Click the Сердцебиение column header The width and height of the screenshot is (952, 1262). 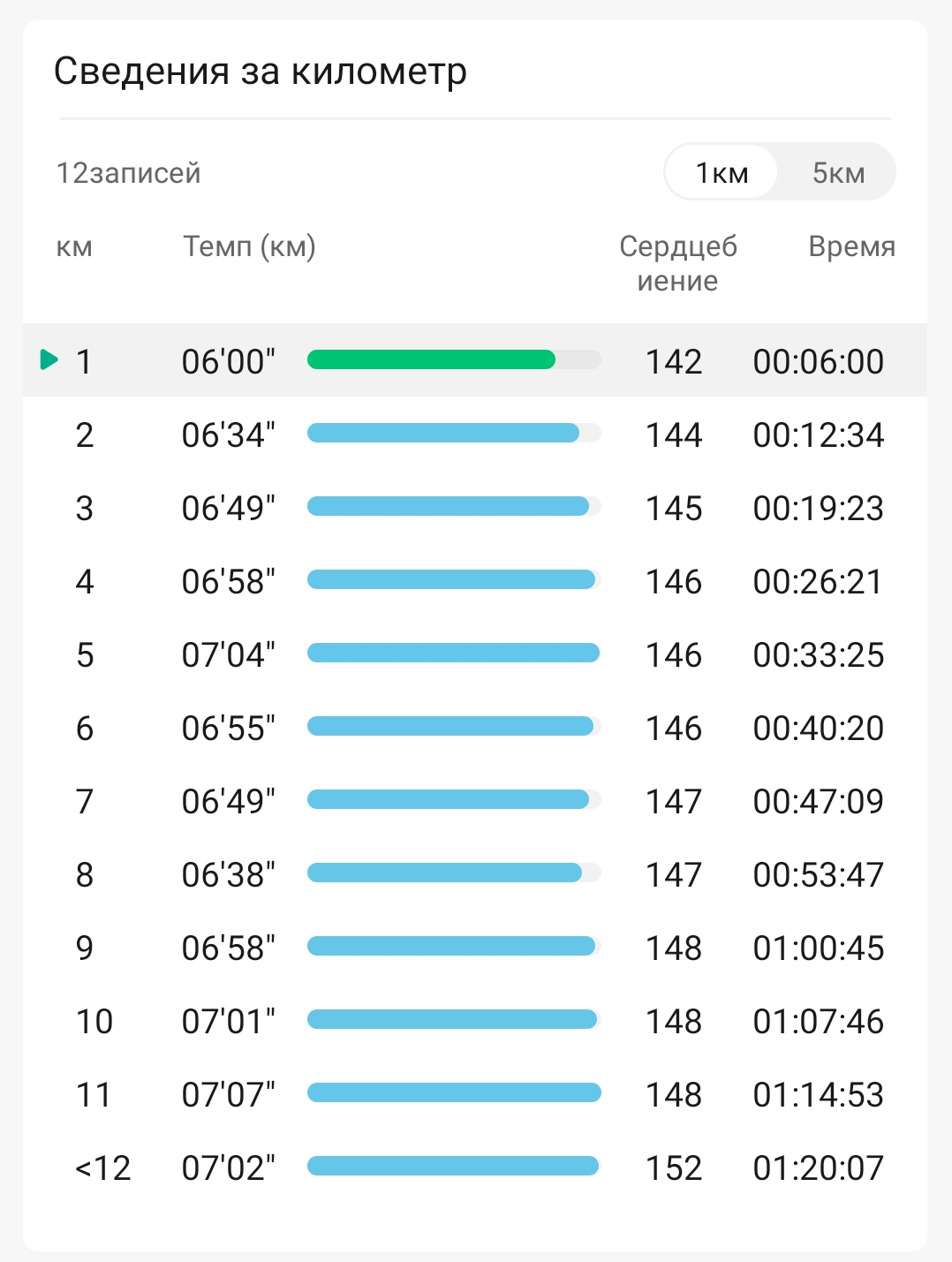[x=677, y=263]
